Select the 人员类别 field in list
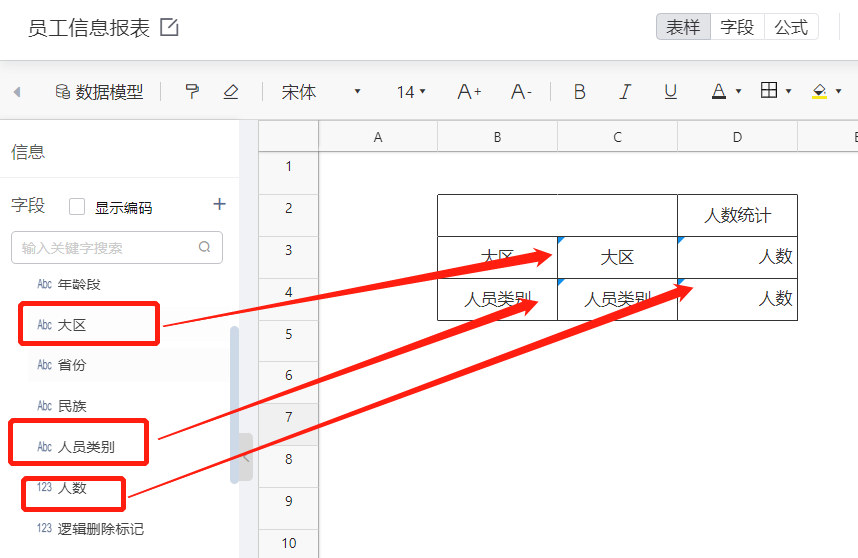The image size is (858, 558). coord(76,447)
